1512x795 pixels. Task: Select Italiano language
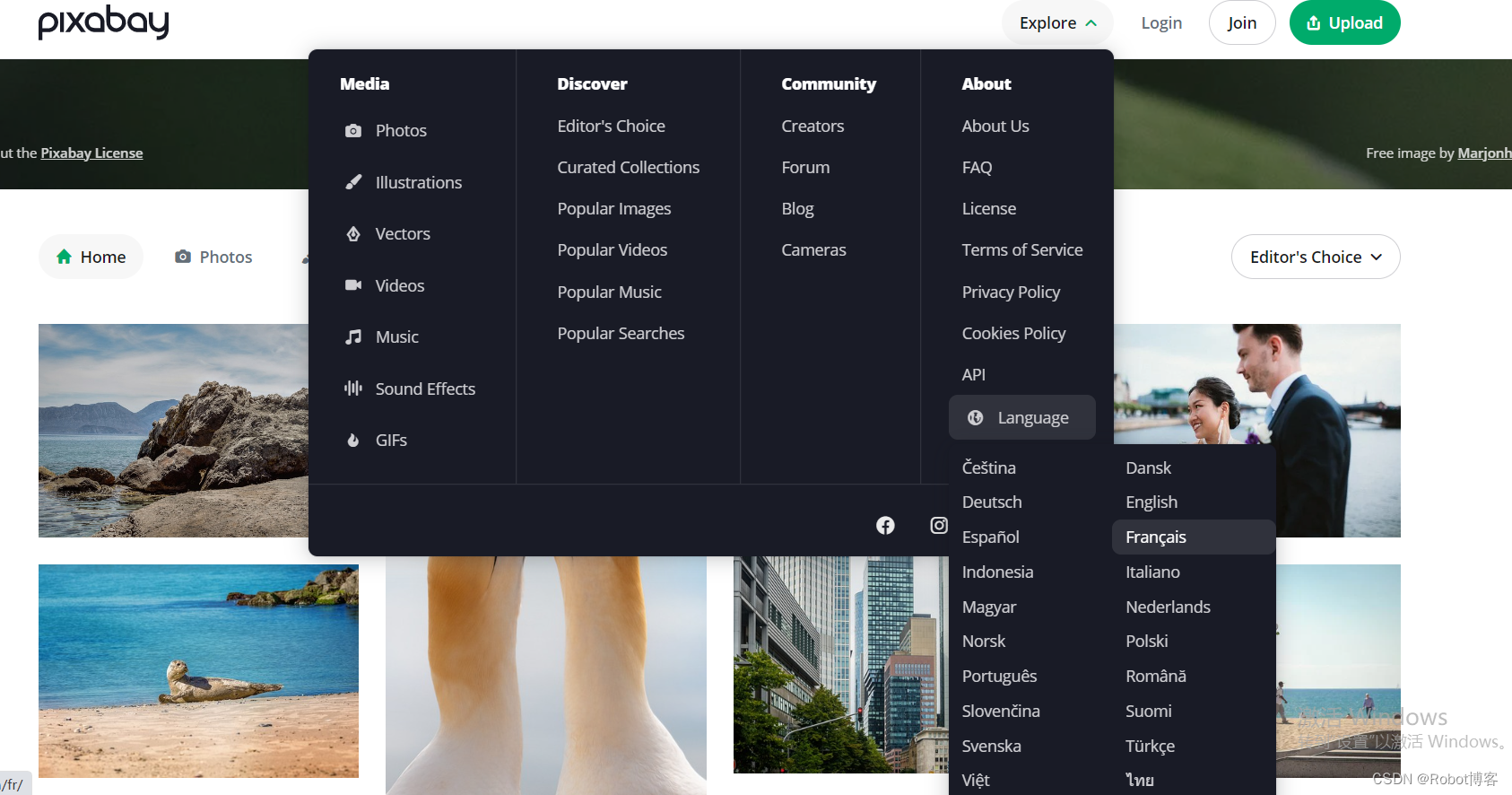1152,572
